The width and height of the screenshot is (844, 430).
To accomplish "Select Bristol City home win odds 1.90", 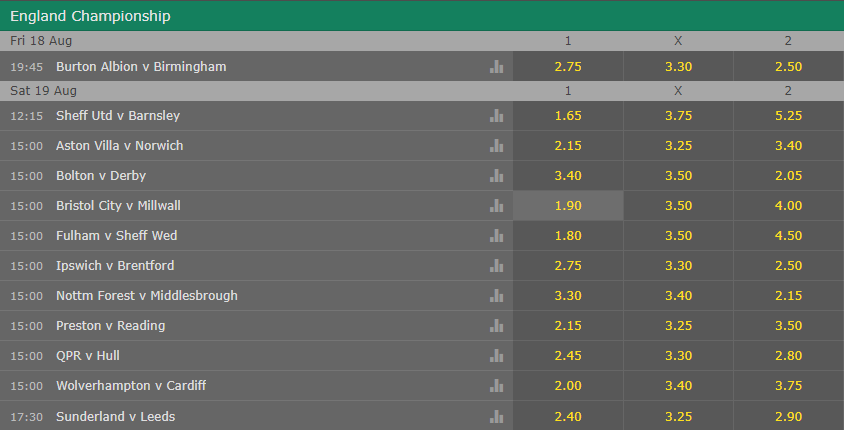I will click(568, 206).
